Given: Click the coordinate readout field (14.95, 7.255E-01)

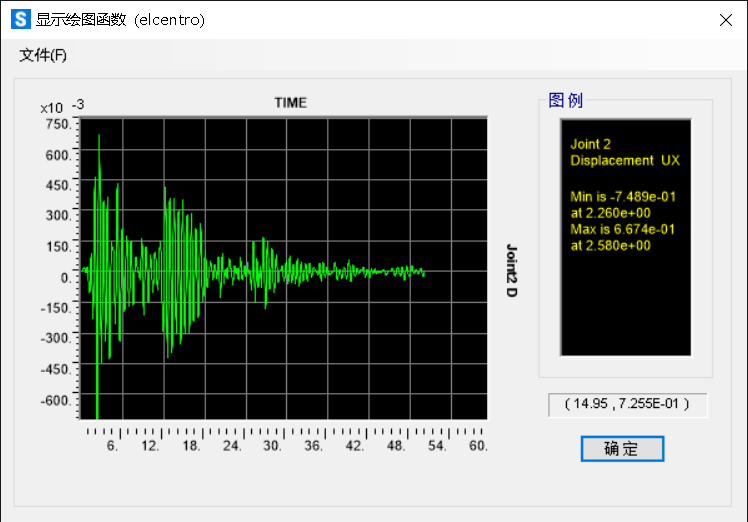Looking at the screenshot, I should coord(627,404).
